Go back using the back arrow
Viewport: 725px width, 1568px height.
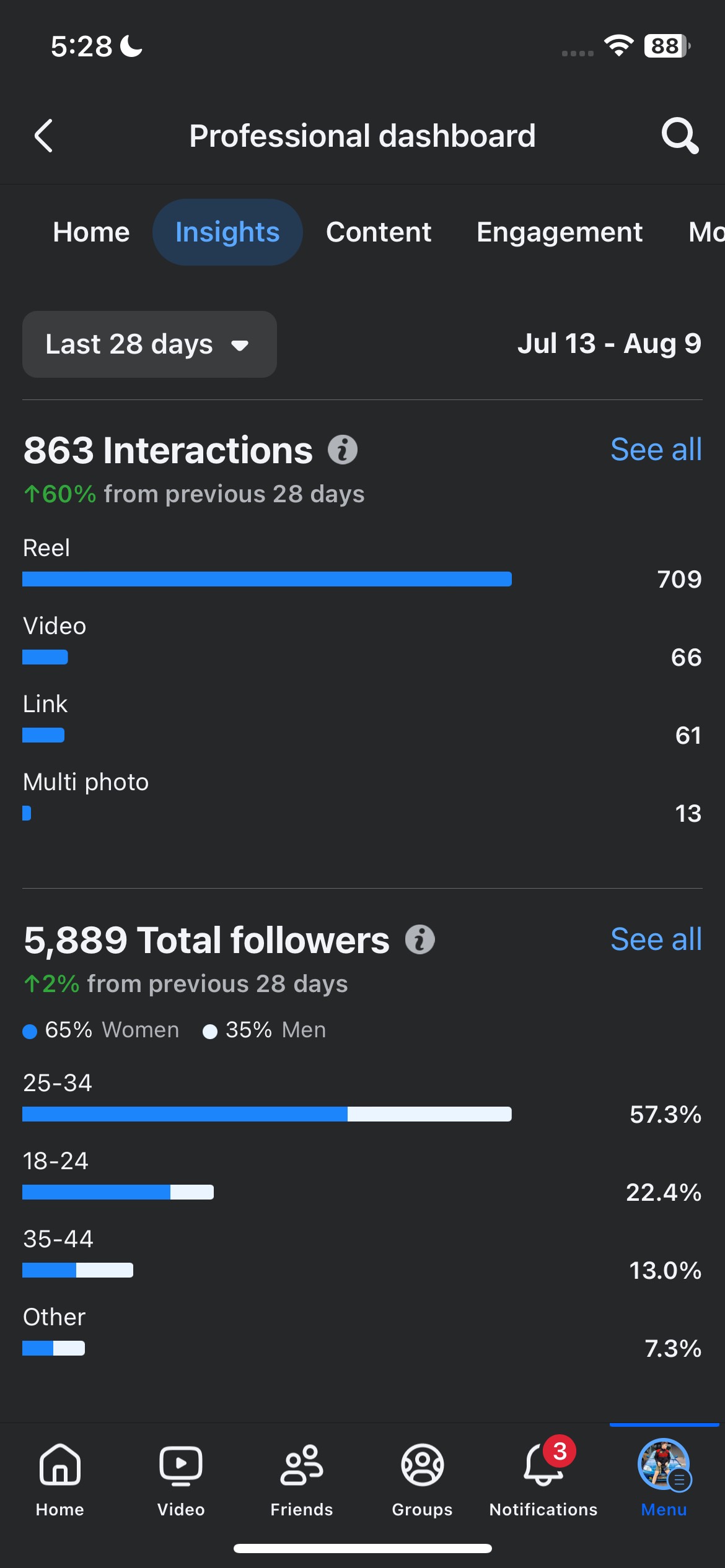(43, 136)
